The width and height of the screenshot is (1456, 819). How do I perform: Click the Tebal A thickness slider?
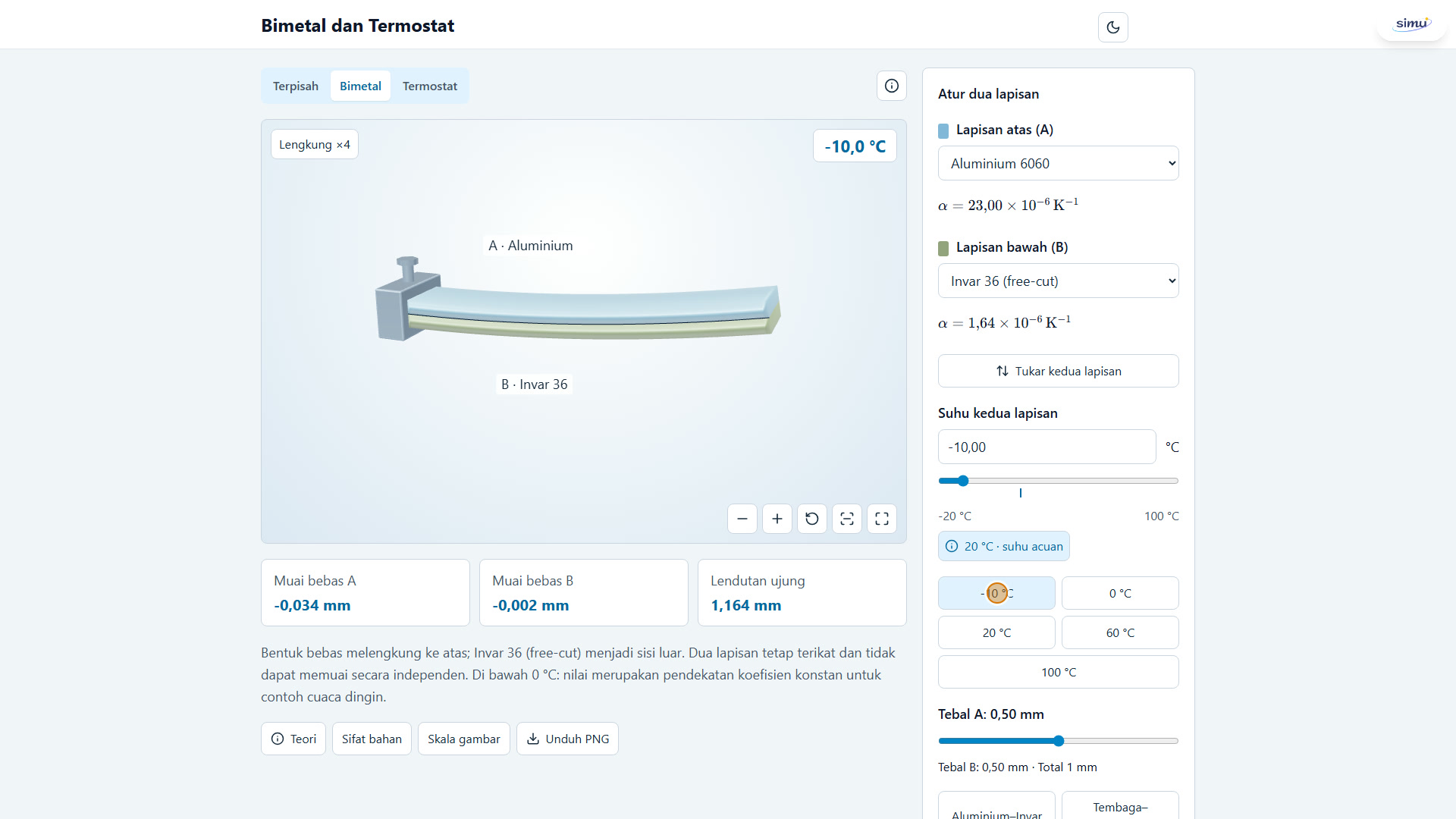(1059, 741)
